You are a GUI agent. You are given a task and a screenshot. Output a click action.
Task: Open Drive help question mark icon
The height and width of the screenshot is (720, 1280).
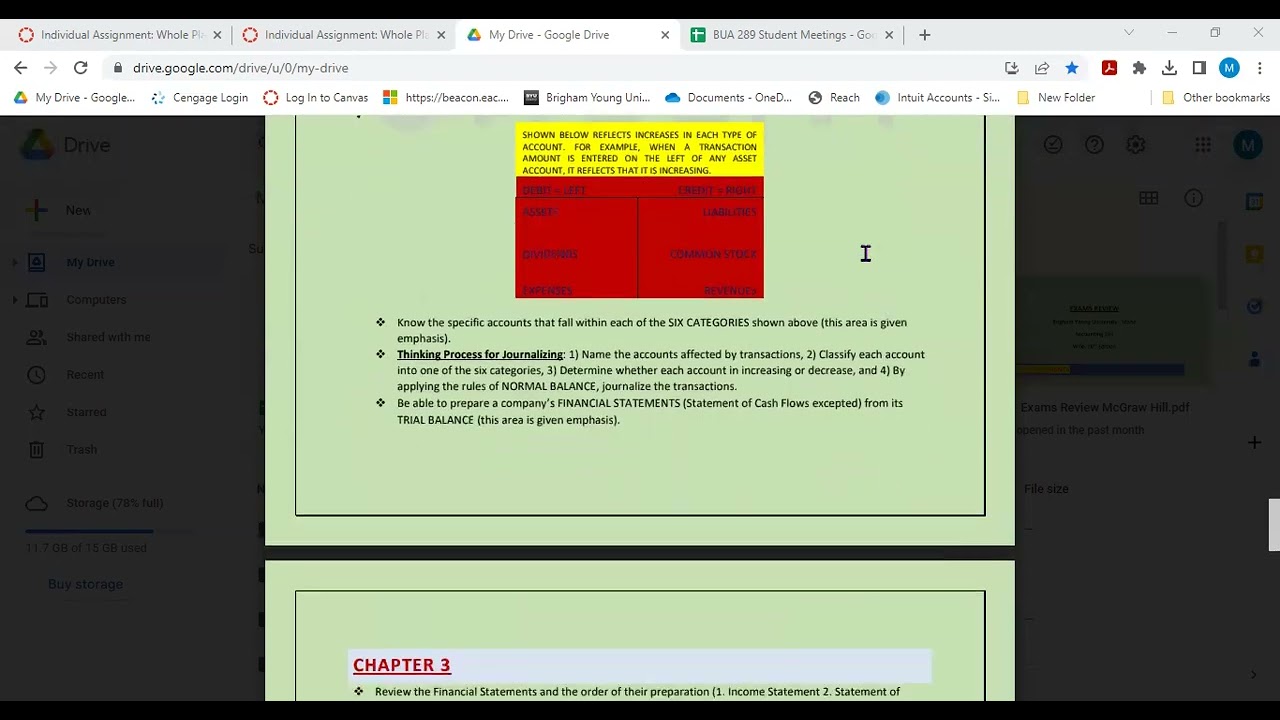[1095, 145]
